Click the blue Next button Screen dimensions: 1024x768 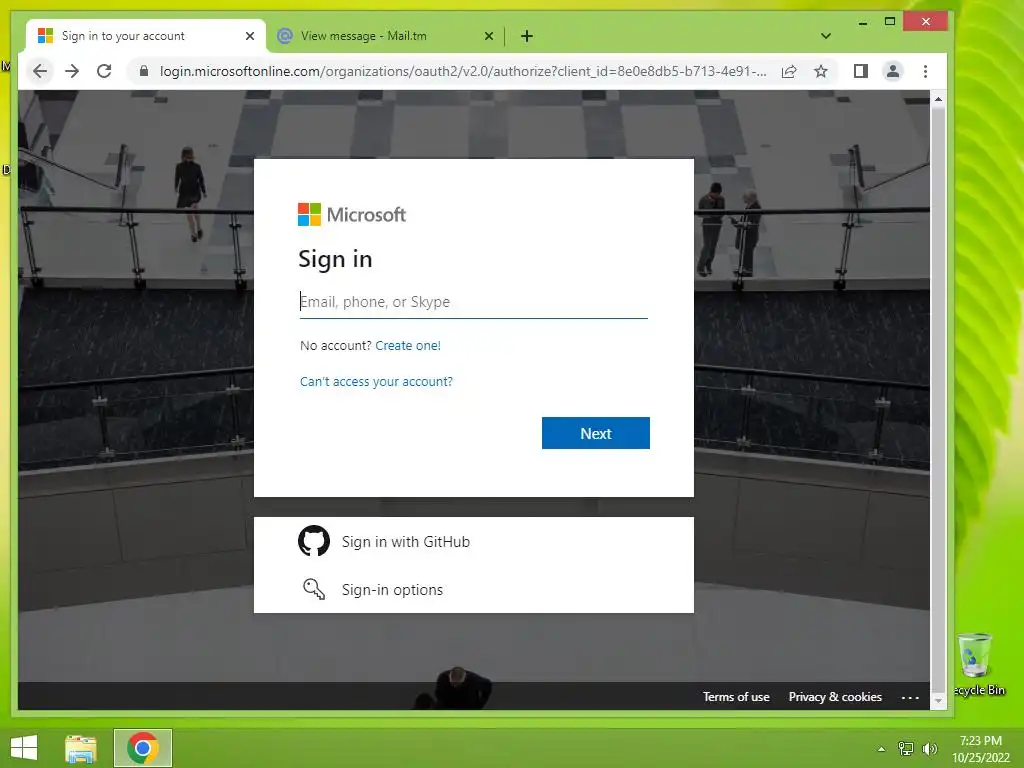(x=596, y=433)
